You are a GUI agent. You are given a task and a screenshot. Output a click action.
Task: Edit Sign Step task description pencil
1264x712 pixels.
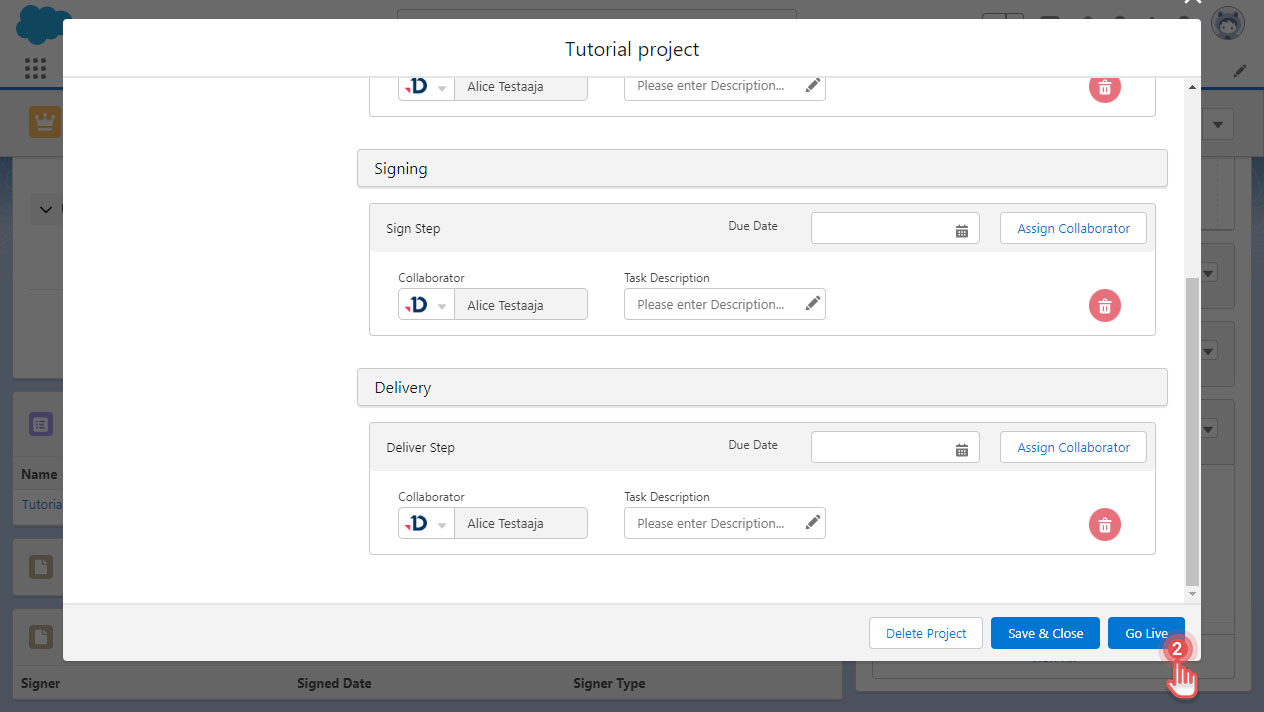coord(813,304)
